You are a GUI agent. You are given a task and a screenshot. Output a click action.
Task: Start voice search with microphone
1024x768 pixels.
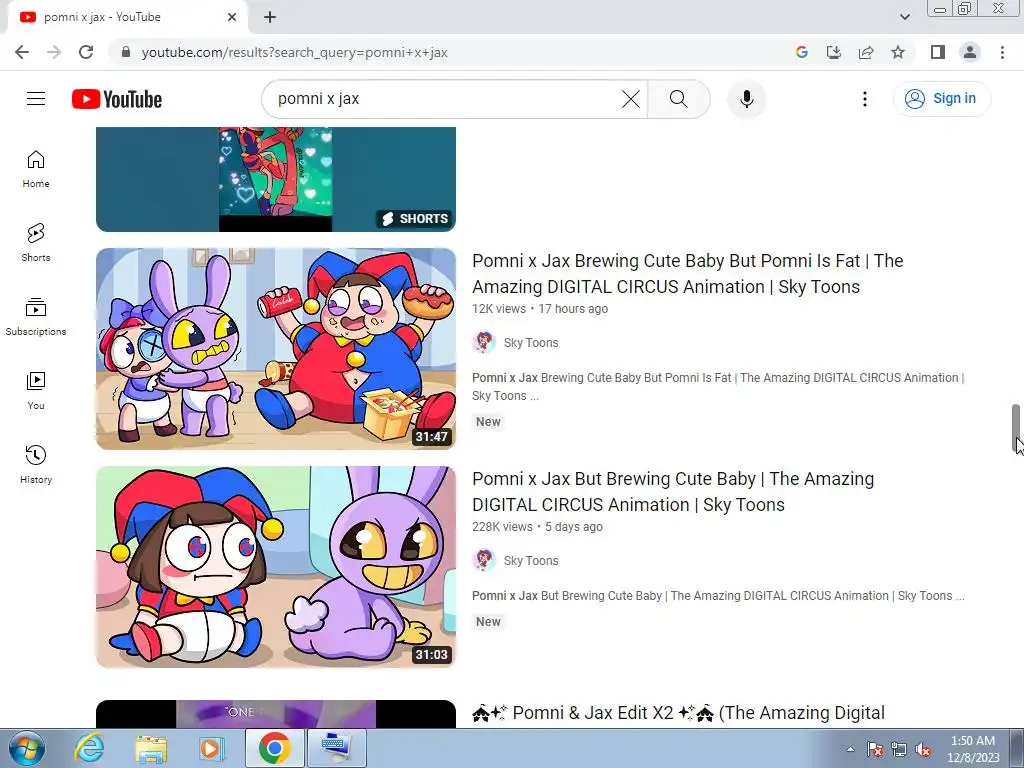(746, 99)
